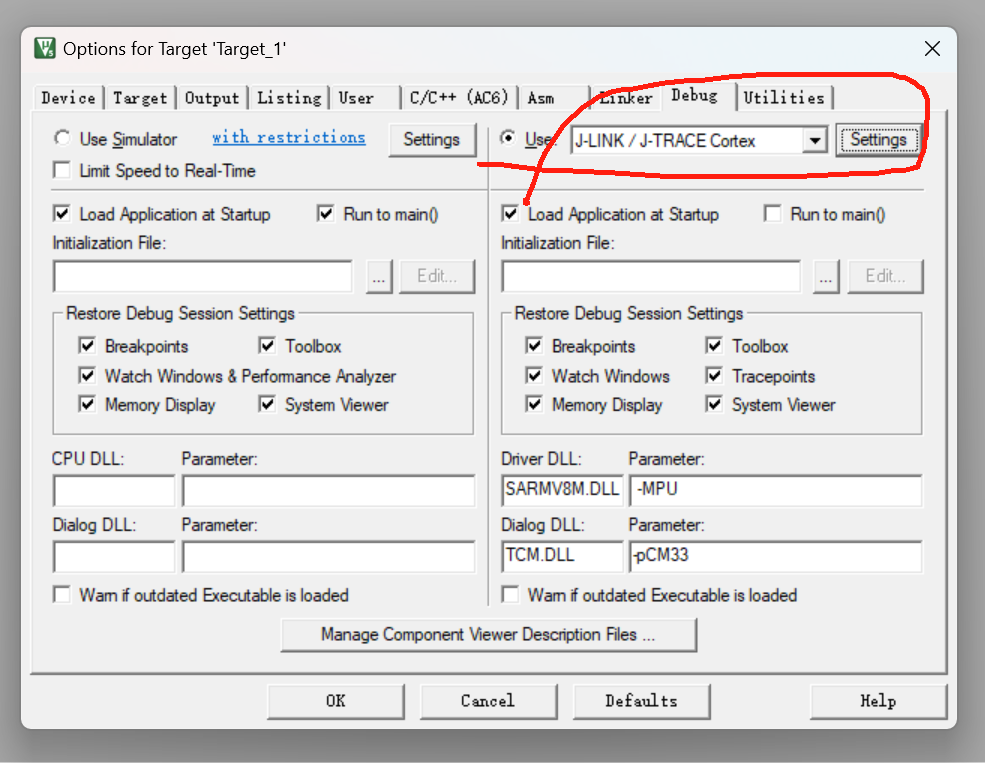Toggle simulator System Viewer checkbox
Screen dimensions: 985x763
coord(267,404)
